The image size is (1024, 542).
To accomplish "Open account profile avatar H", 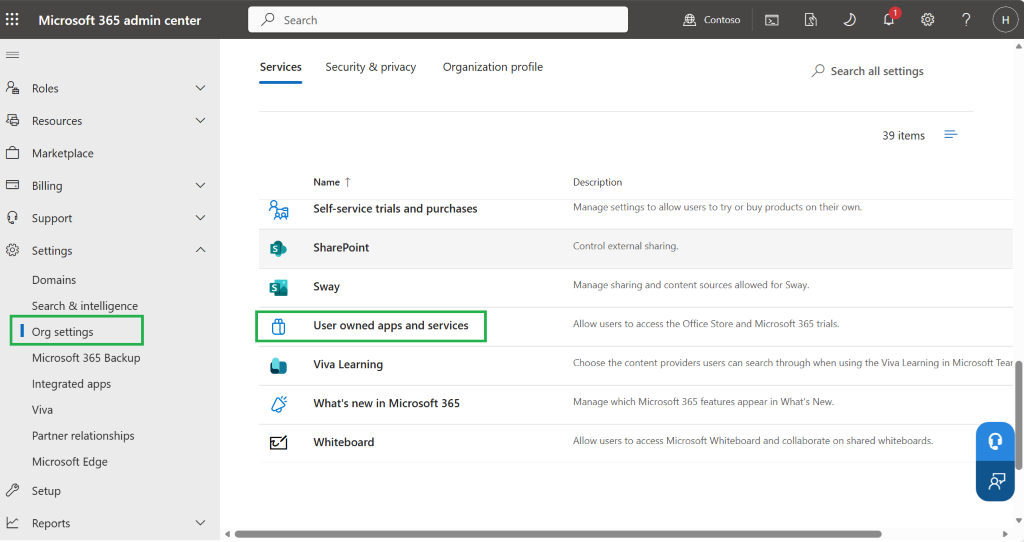I will click(1004, 20).
